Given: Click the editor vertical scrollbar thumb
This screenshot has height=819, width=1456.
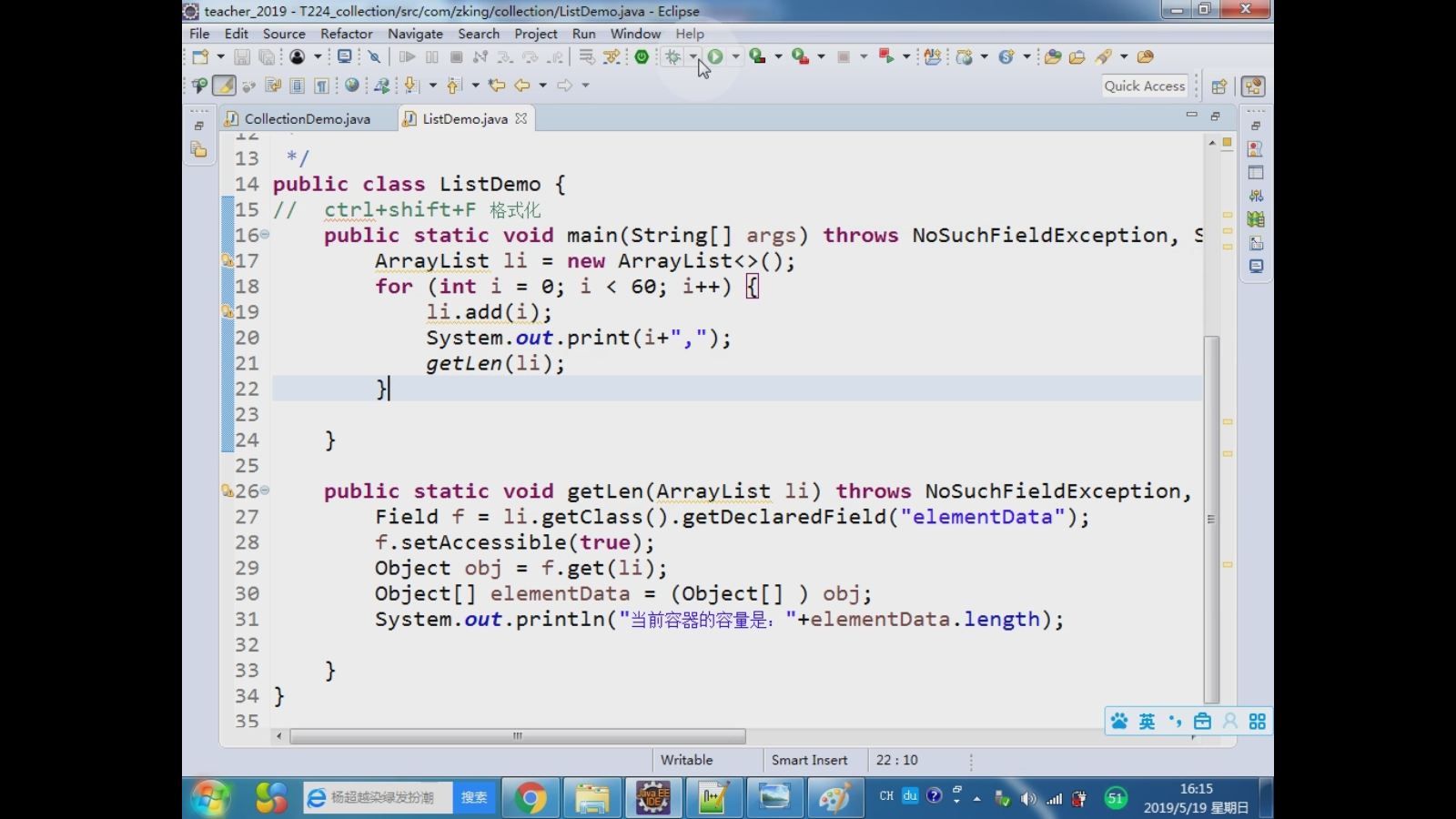Looking at the screenshot, I should tap(1211, 520).
